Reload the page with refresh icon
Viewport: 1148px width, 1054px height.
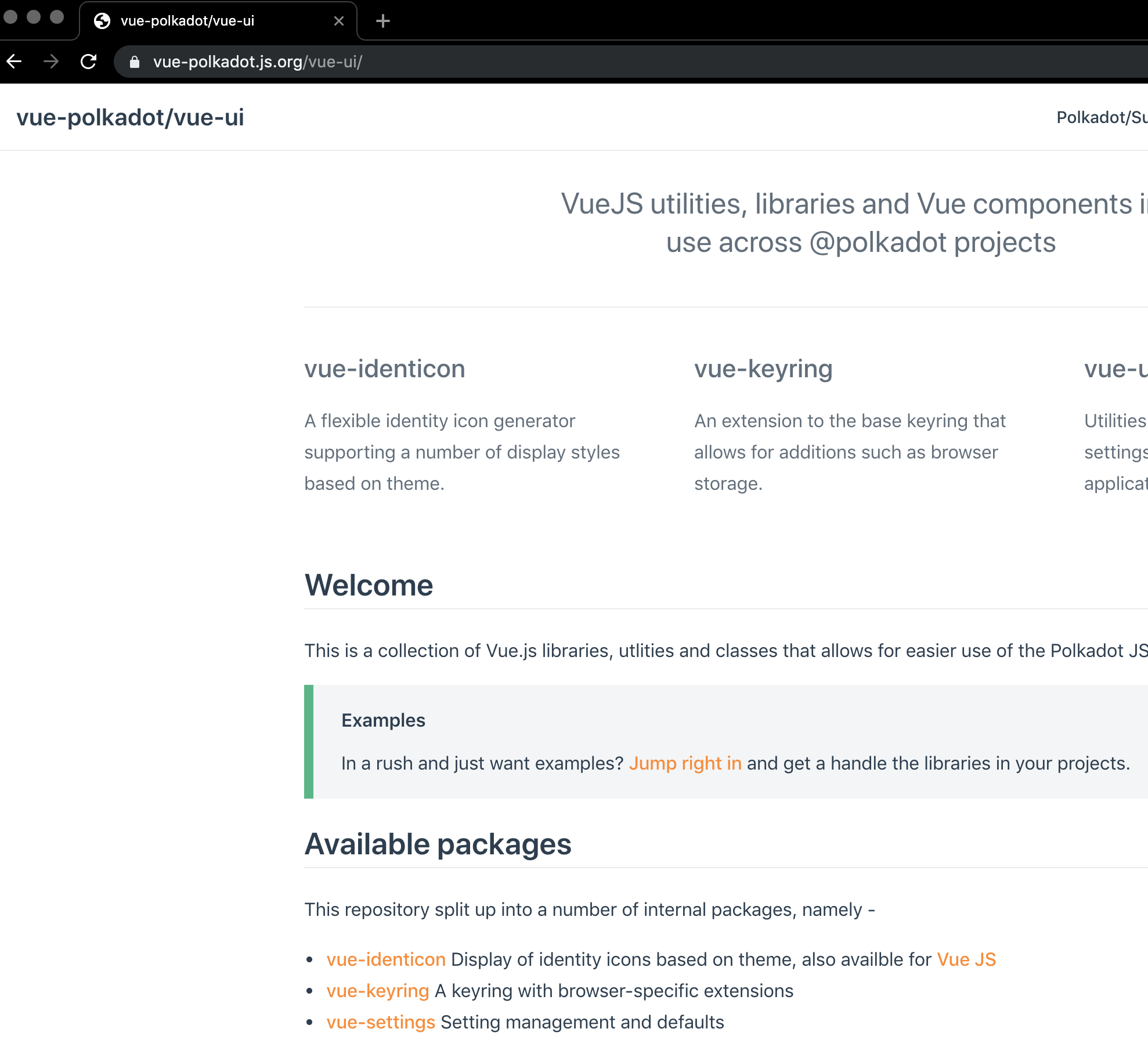[88, 62]
